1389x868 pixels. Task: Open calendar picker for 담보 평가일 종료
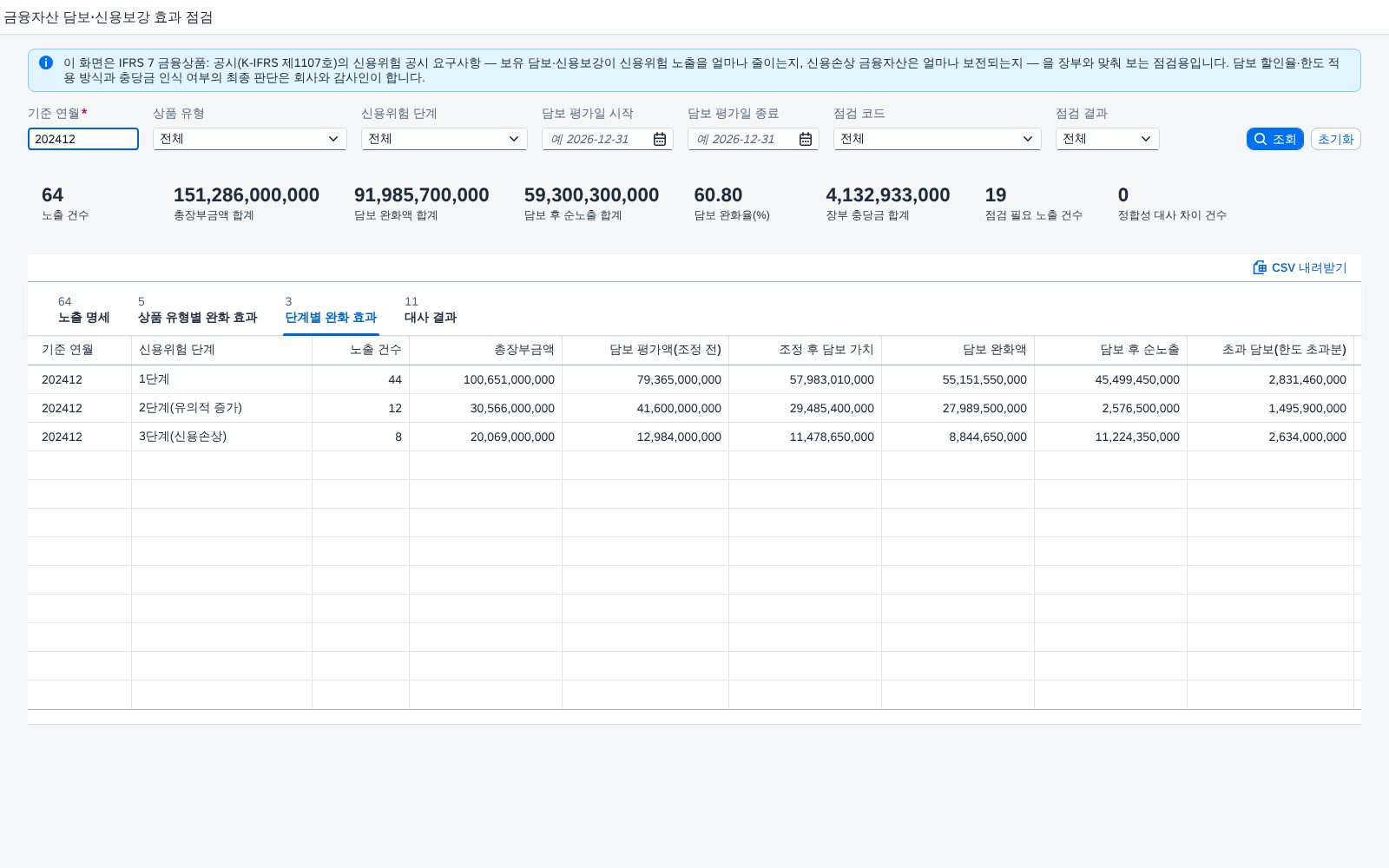[x=806, y=139]
